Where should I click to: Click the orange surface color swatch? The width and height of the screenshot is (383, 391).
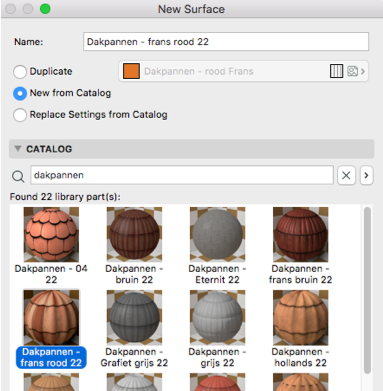tap(131, 71)
